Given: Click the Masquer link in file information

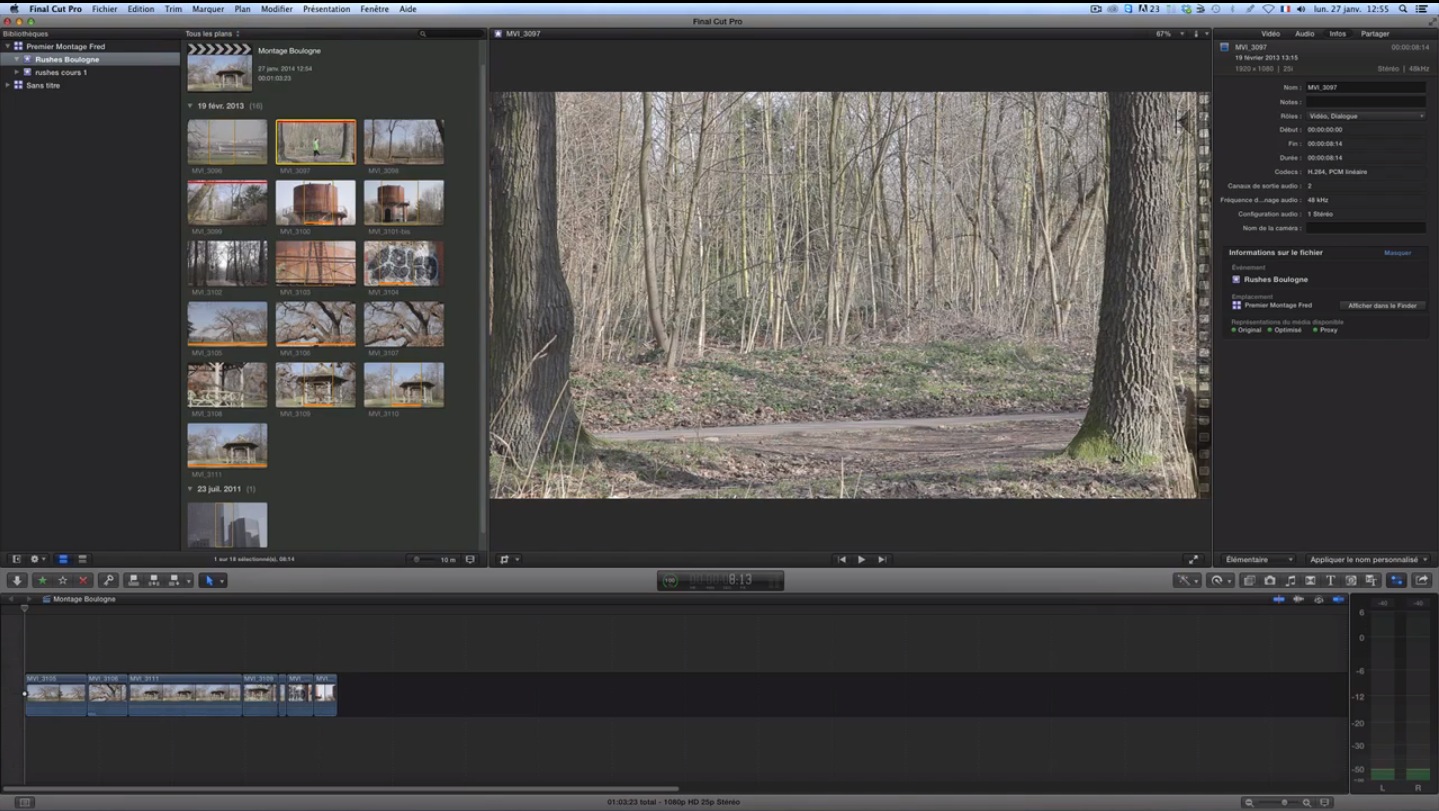Looking at the screenshot, I should pos(1399,253).
